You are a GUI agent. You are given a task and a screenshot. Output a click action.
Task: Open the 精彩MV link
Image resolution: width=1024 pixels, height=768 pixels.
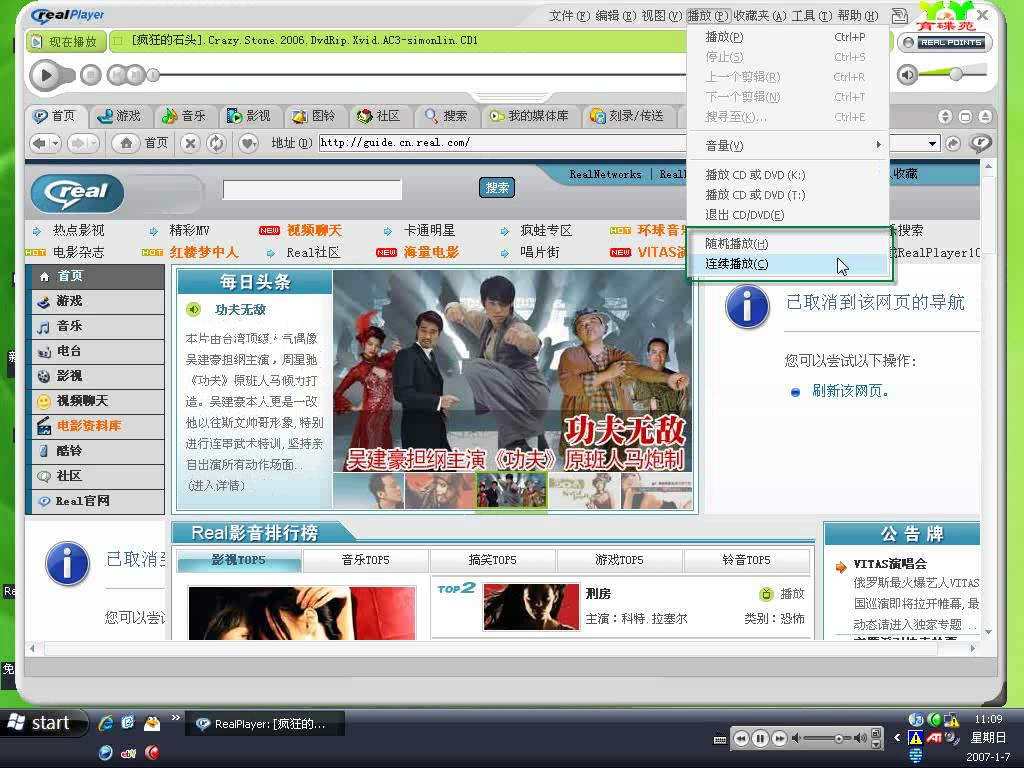click(x=189, y=231)
